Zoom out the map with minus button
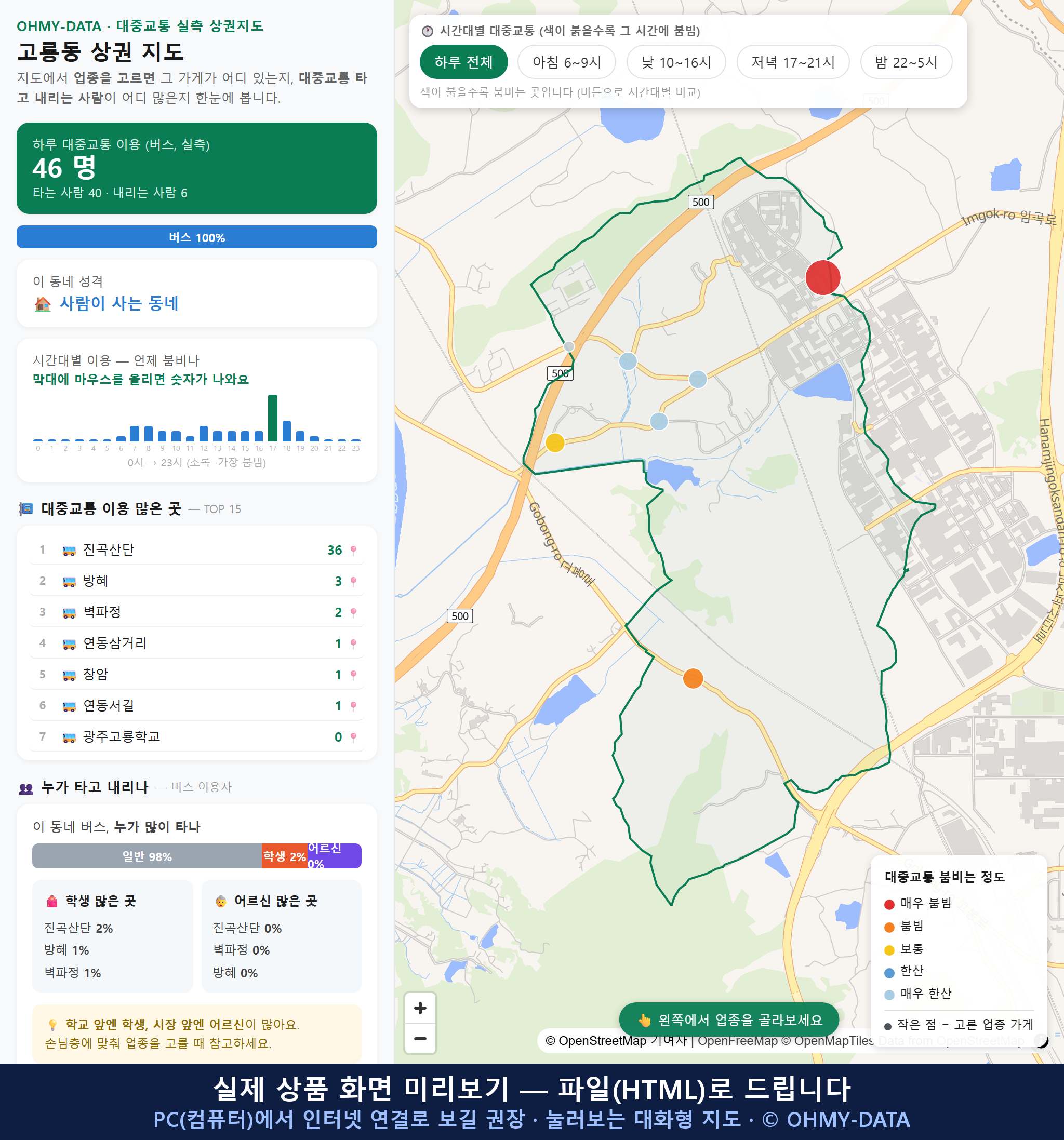This screenshot has width=1064, height=1140. click(420, 1039)
